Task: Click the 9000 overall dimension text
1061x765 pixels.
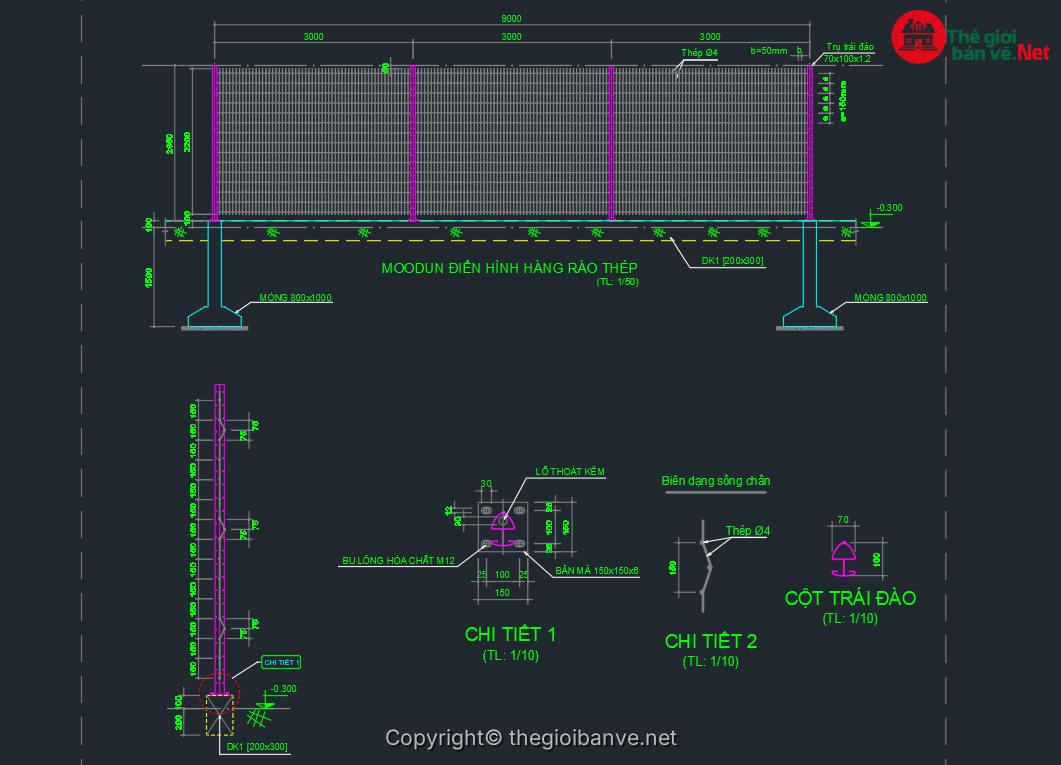Action: (510, 19)
